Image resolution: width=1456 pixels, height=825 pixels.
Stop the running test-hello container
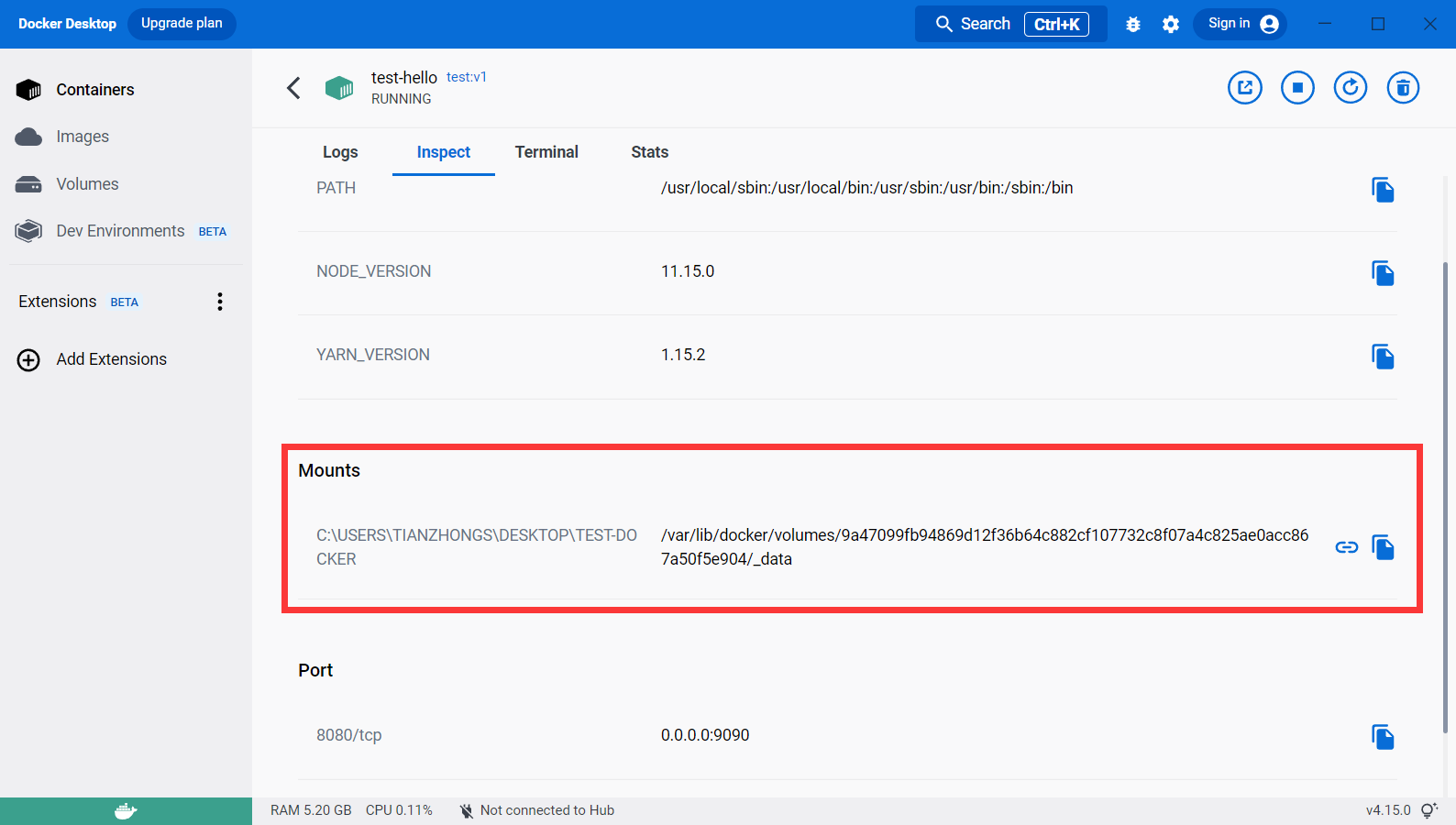1297,88
